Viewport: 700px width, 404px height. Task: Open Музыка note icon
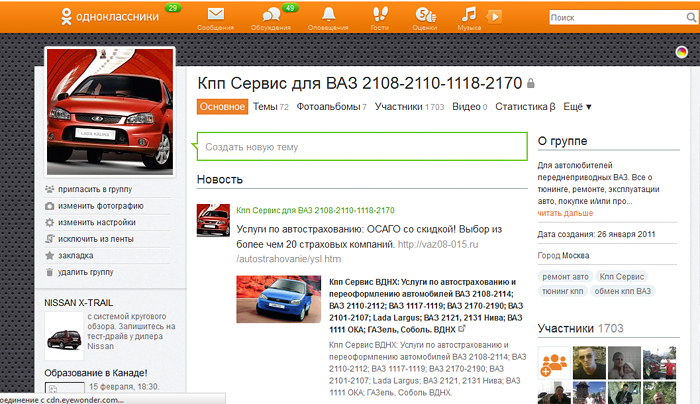click(x=469, y=14)
